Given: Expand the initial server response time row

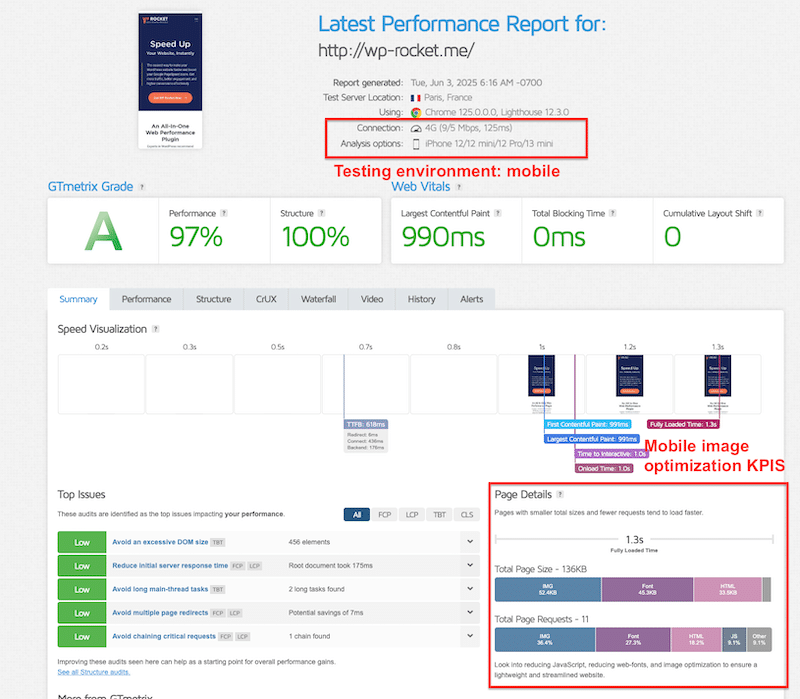Looking at the screenshot, I should tap(470, 565).
